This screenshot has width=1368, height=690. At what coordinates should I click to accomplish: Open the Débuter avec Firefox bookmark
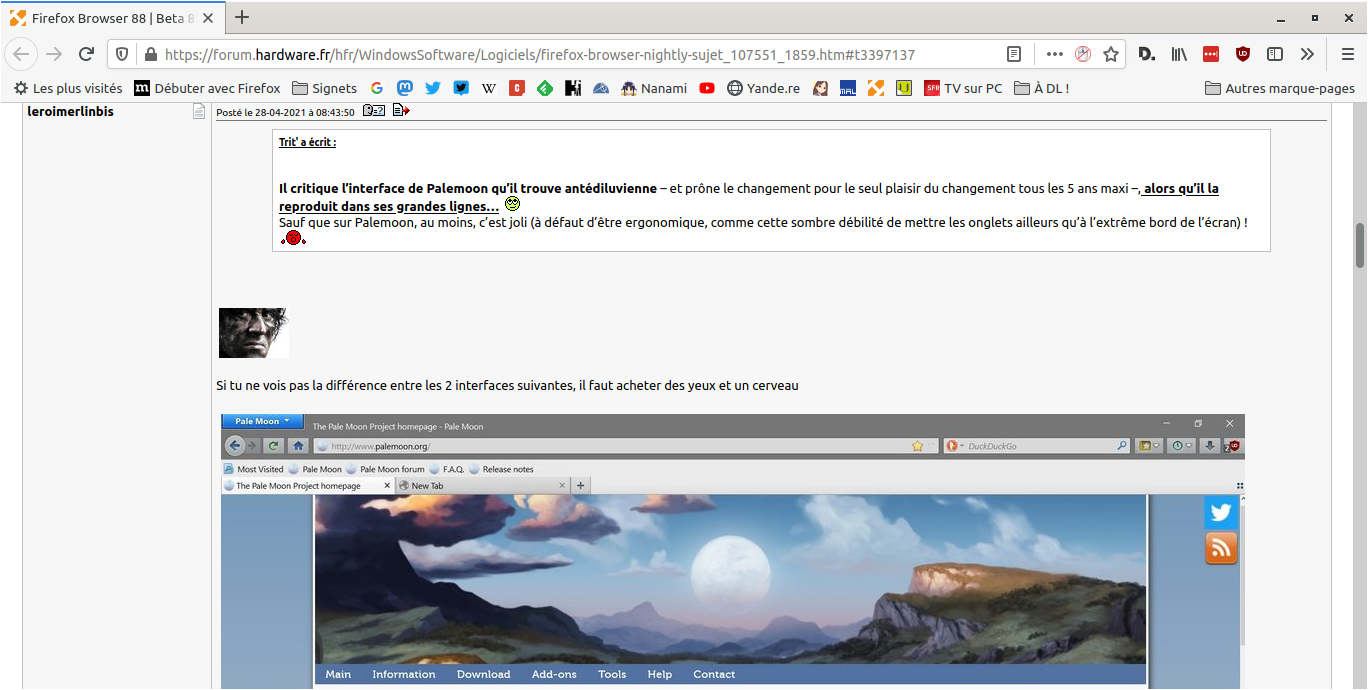(x=207, y=88)
